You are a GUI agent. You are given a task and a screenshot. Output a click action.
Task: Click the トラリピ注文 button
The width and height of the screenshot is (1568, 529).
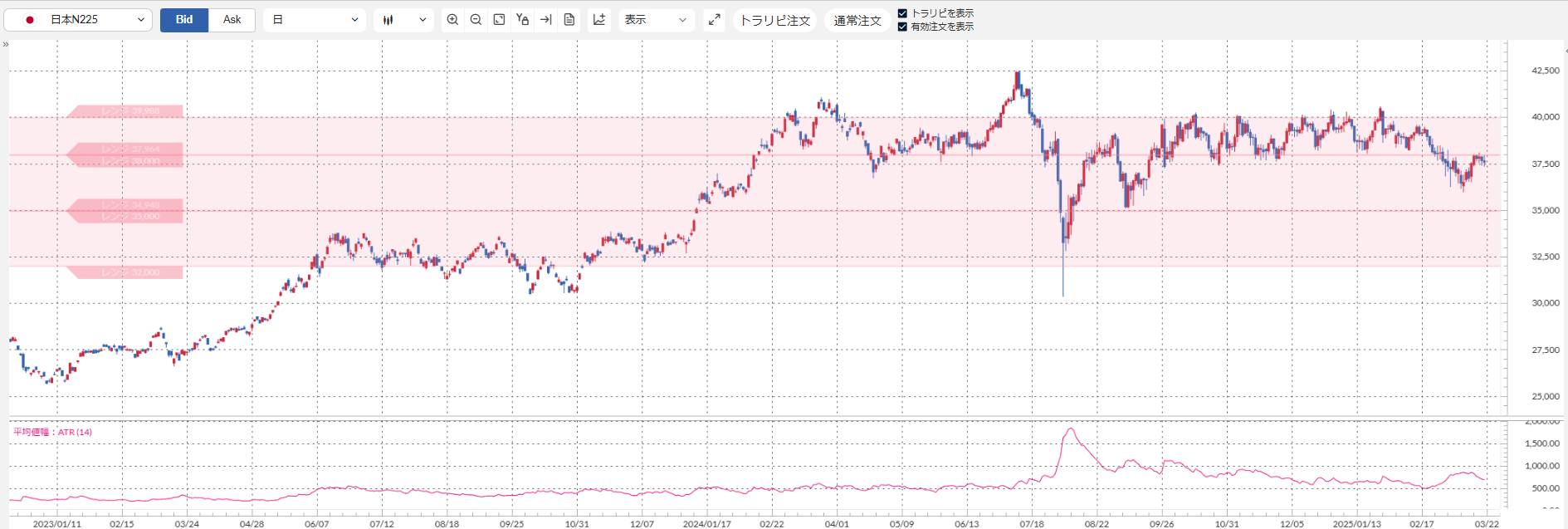tap(774, 20)
